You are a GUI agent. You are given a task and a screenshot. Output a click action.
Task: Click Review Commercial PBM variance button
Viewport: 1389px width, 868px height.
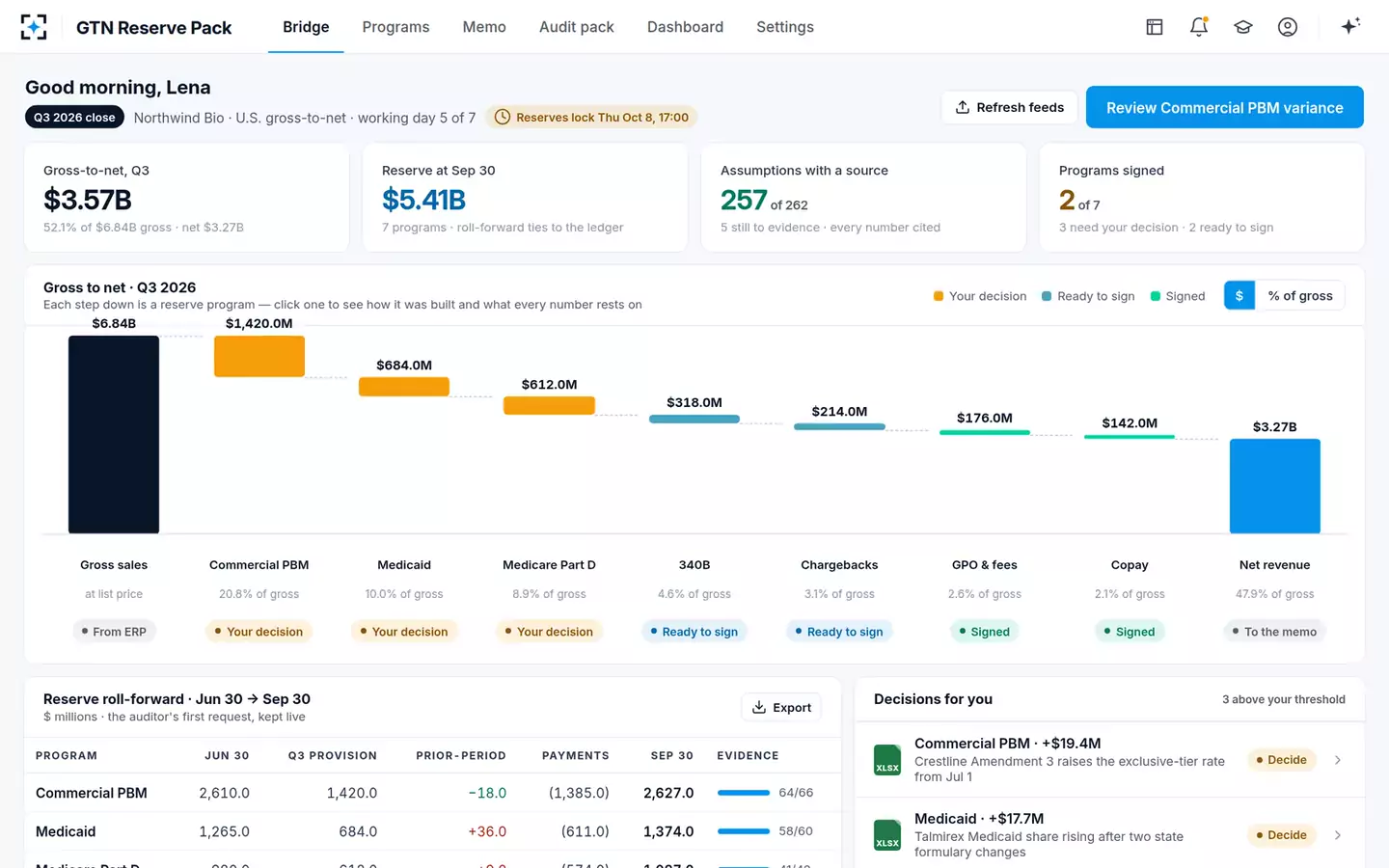(x=1225, y=107)
